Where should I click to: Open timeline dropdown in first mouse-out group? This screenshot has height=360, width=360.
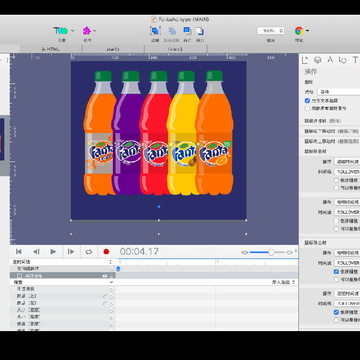[x=347, y=263]
